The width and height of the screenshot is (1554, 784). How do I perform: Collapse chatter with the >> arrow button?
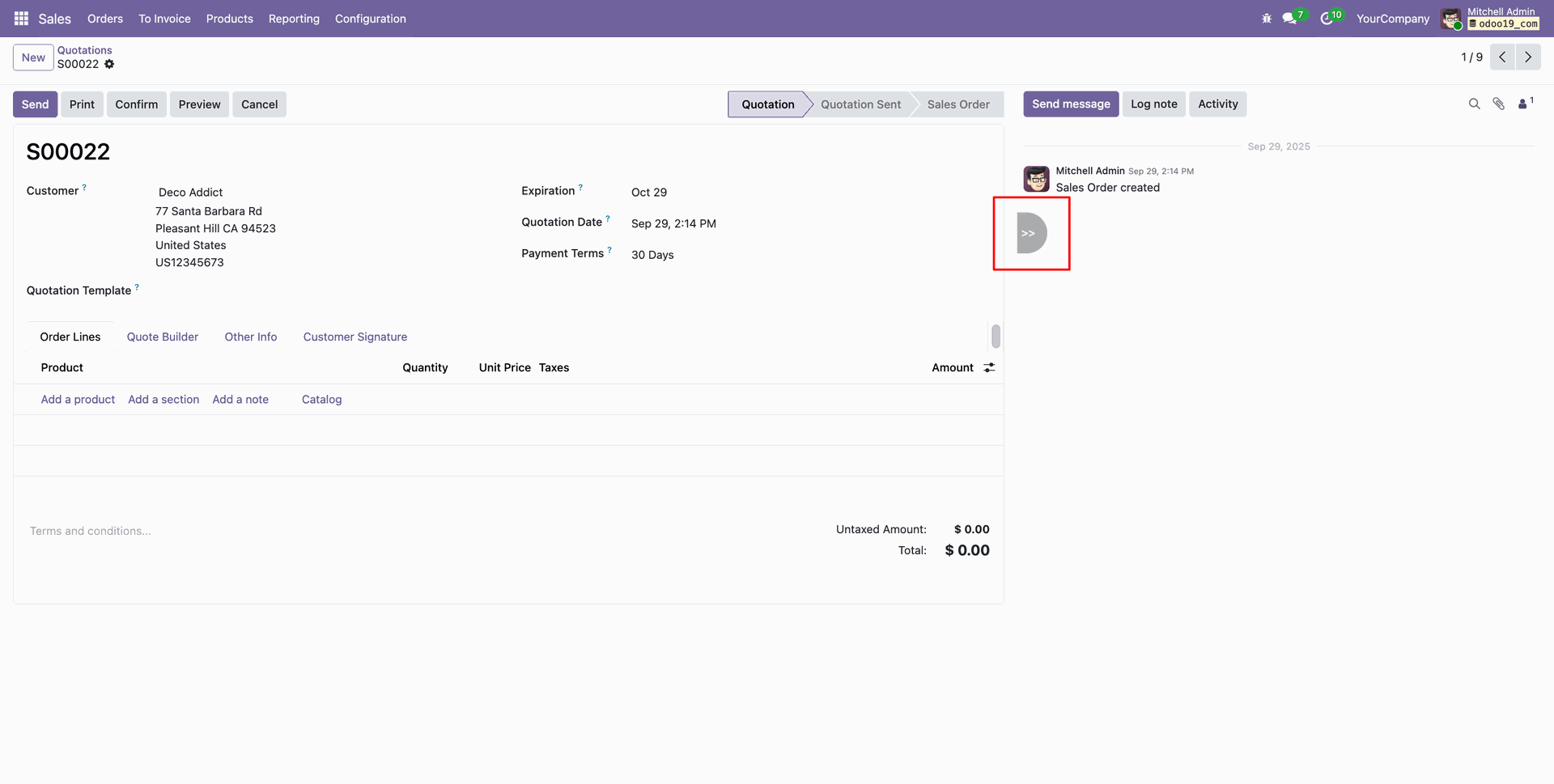pyautogui.click(x=1030, y=233)
